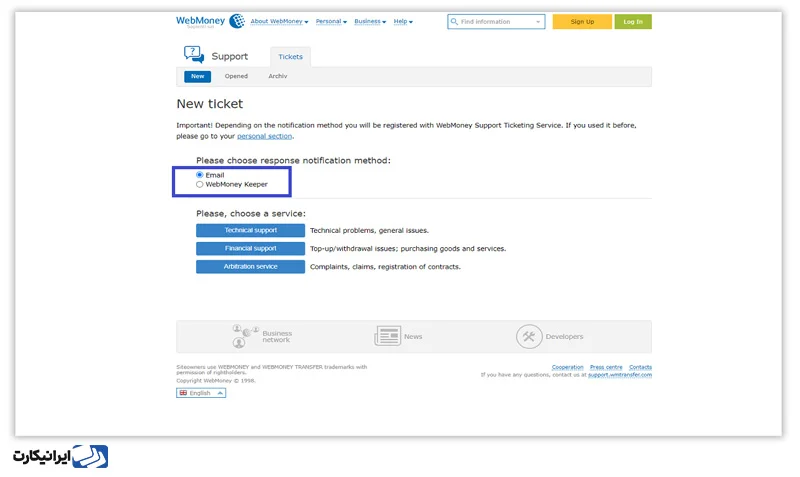The width and height of the screenshot is (800, 477).
Task: Open the English language selector
Action: pos(201,393)
